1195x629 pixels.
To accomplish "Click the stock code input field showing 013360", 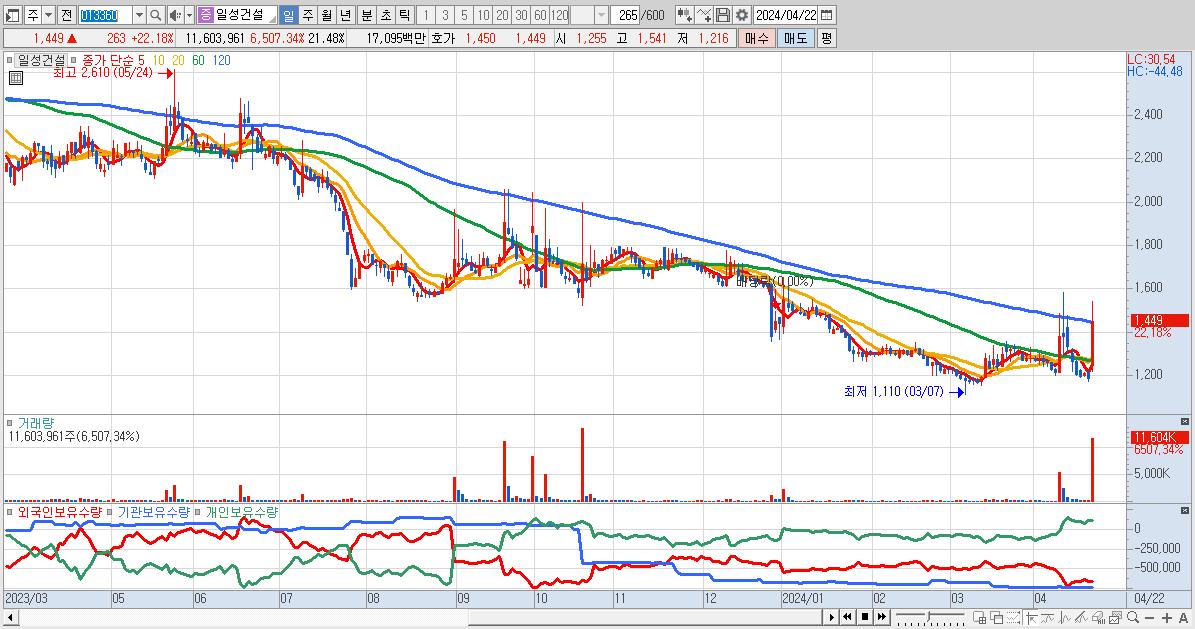I will pyautogui.click(x=105, y=14).
